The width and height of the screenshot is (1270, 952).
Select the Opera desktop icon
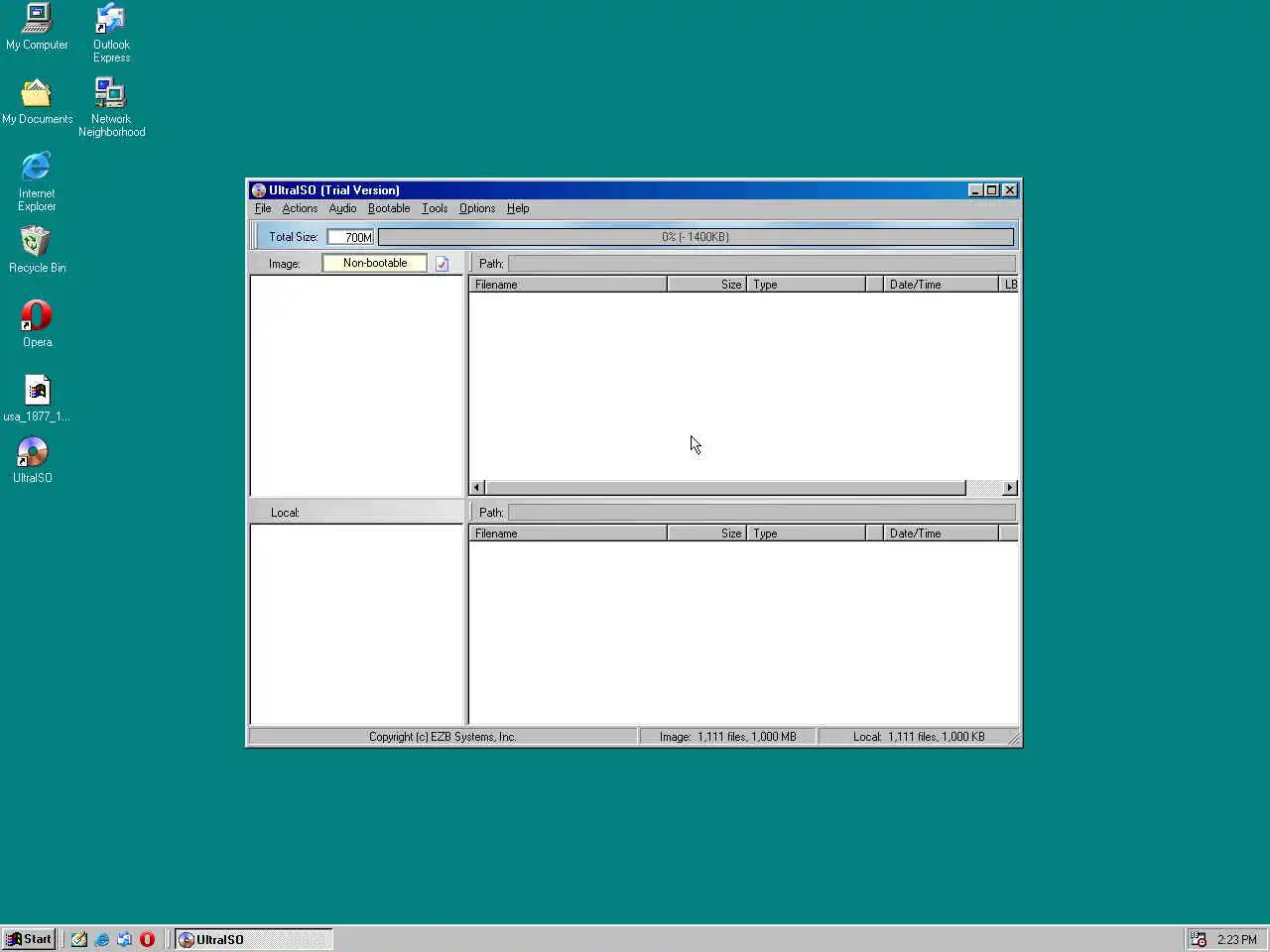[37, 323]
